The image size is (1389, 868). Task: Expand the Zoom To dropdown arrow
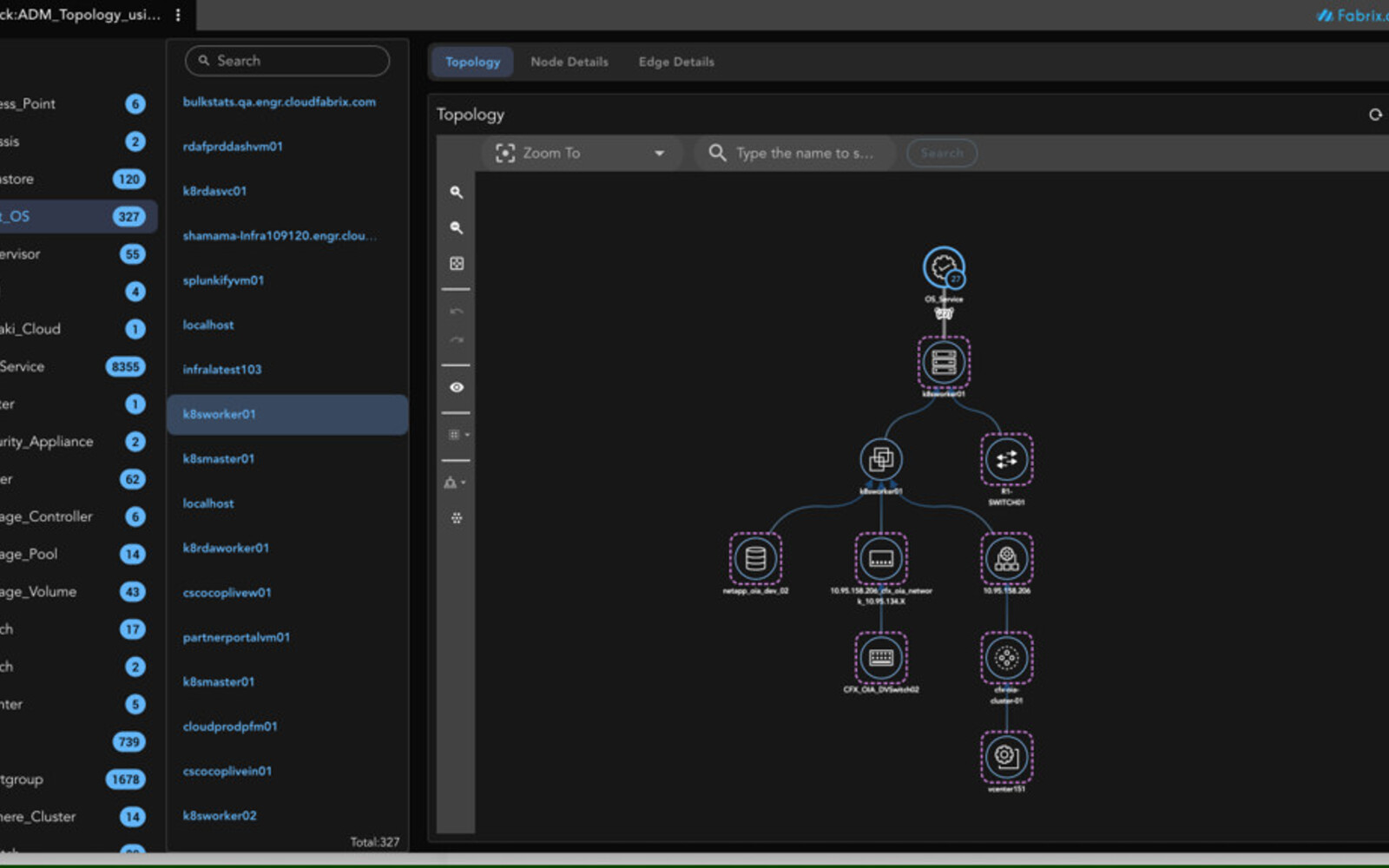(x=659, y=154)
